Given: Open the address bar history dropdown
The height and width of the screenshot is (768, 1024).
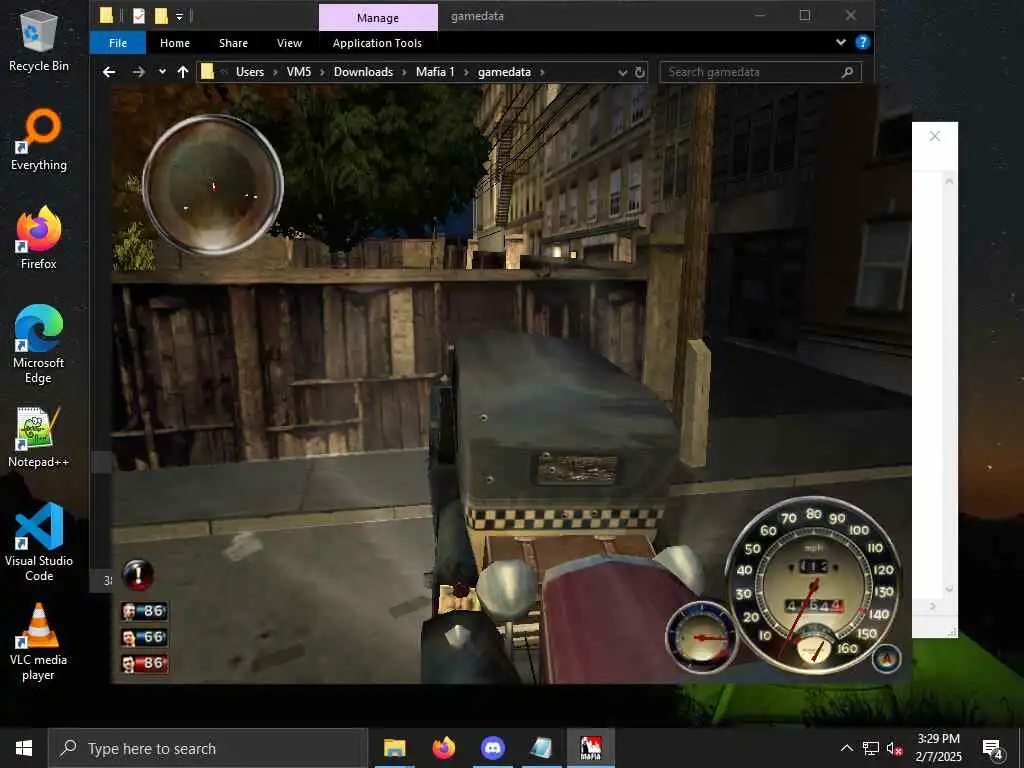Looking at the screenshot, I should [x=622, y=72].
